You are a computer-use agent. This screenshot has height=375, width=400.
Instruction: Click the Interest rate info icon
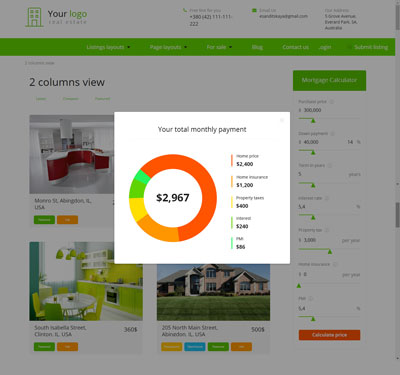[327, 198]
